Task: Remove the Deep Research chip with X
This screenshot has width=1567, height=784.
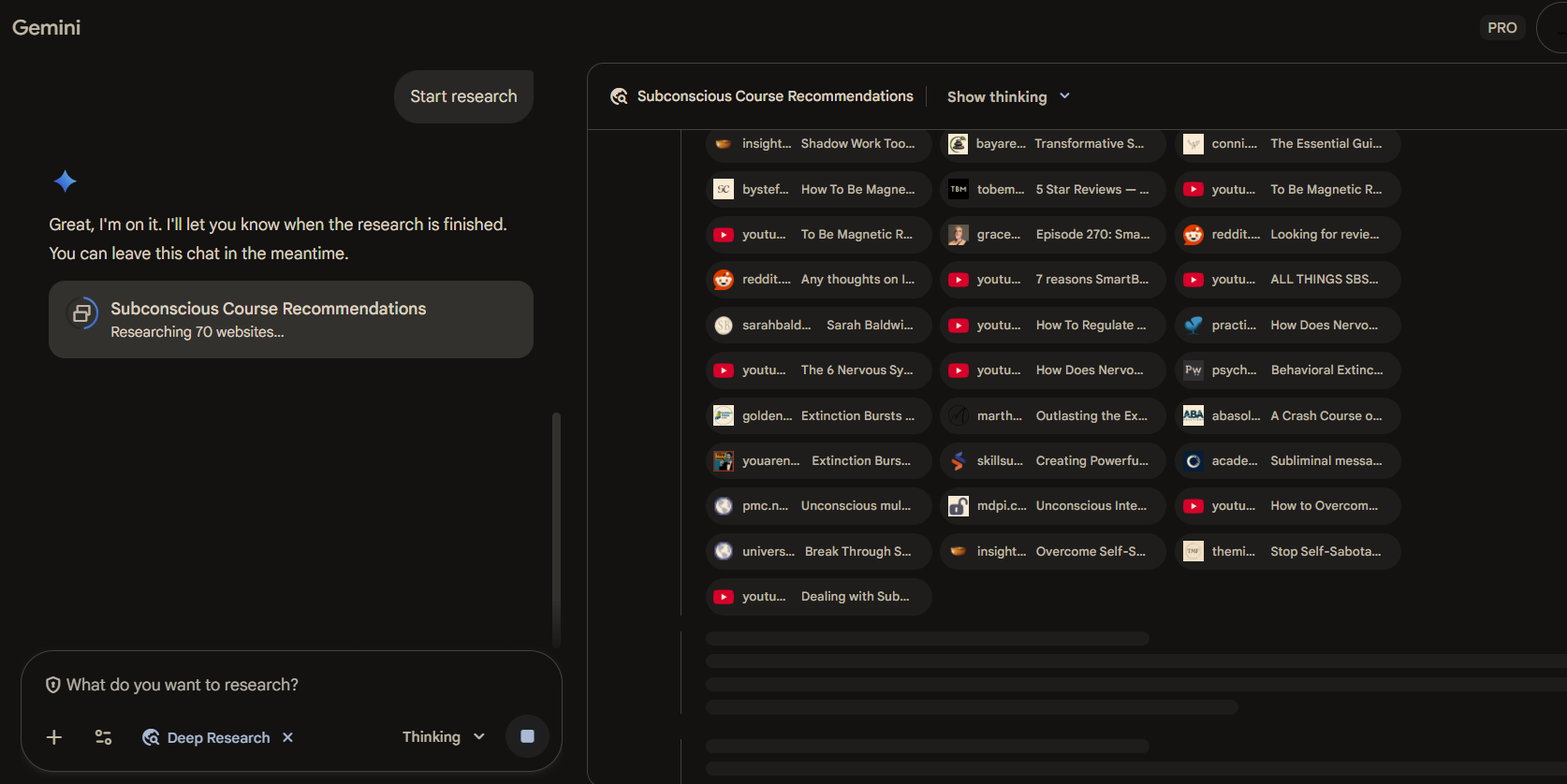Action: pyautogui.click(x=288, y=737)
